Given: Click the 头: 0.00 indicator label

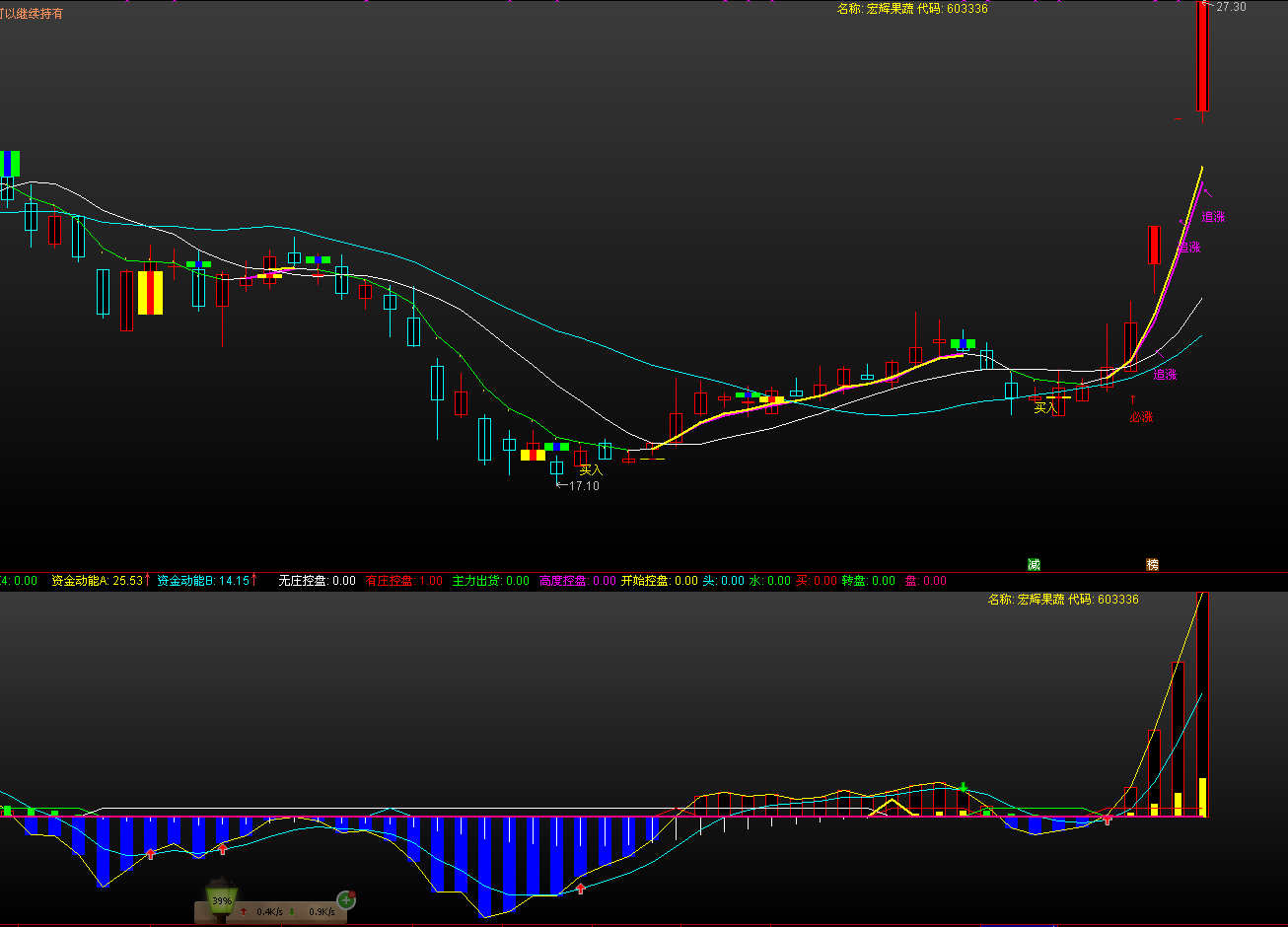Looking at the screenshot, I should (723, 581).
